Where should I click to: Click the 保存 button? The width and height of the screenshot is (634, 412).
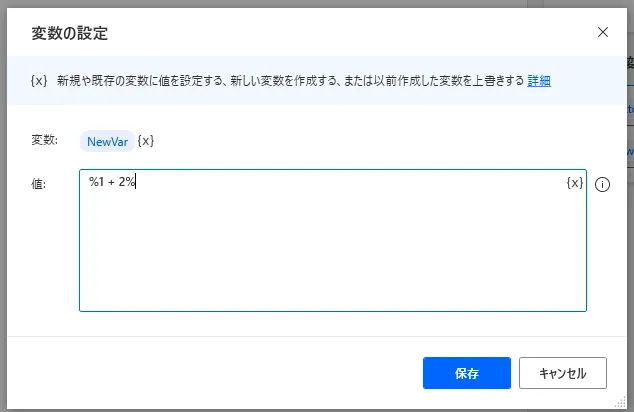(467, 373)
